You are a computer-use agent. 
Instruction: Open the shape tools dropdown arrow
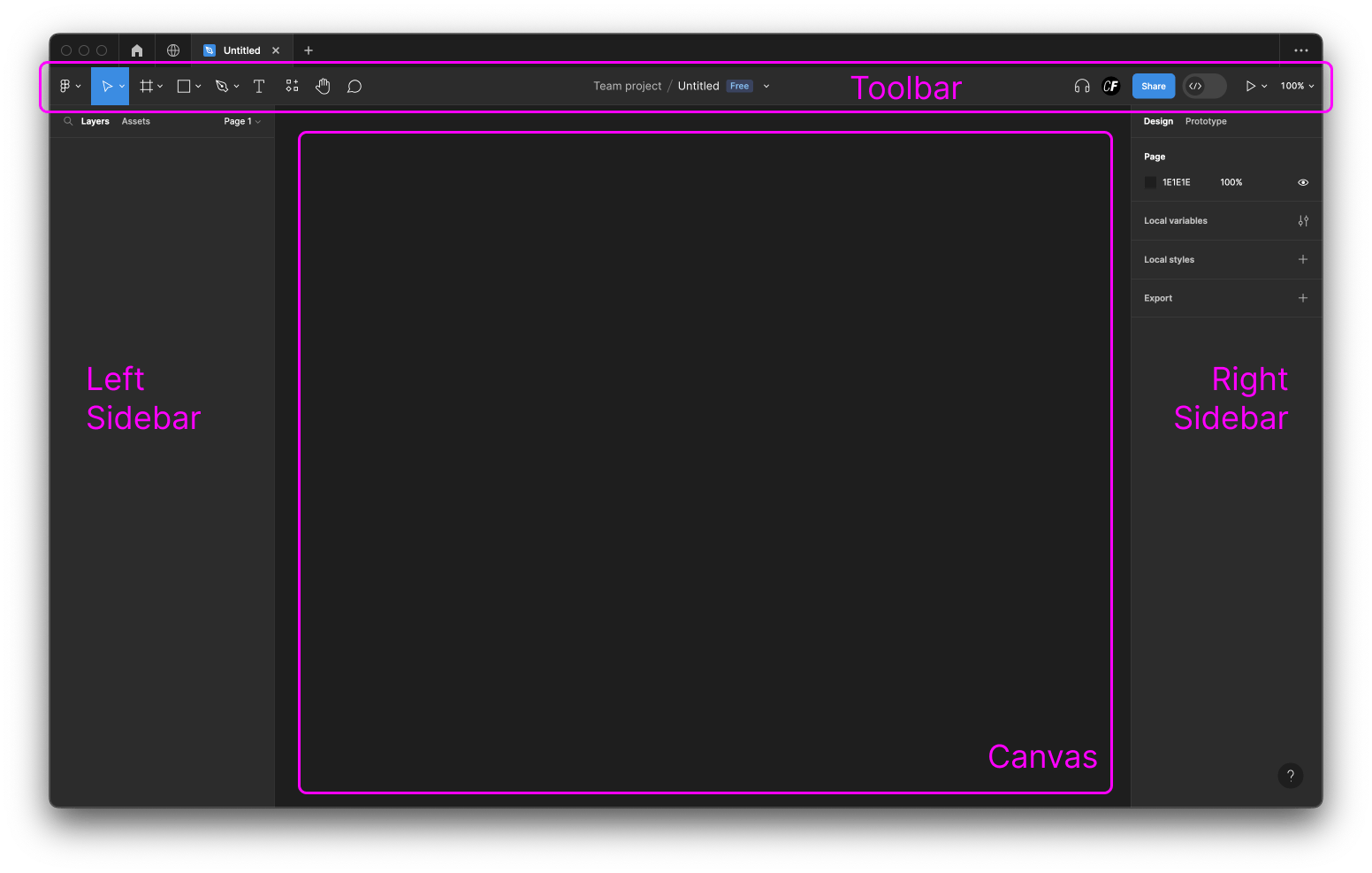coord(198,87)
